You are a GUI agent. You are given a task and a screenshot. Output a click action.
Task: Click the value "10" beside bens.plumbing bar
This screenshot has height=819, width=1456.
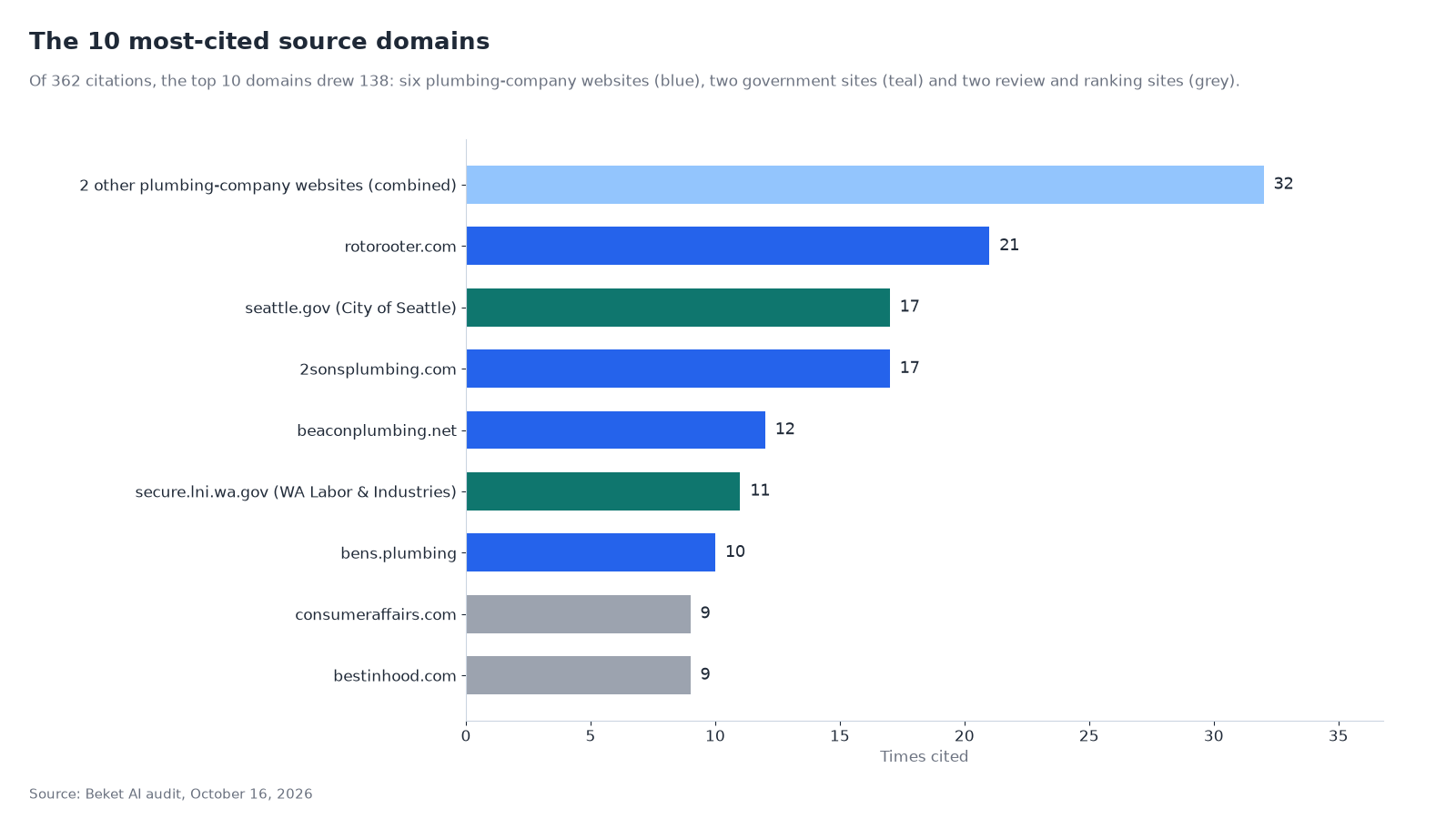(735, 551)
